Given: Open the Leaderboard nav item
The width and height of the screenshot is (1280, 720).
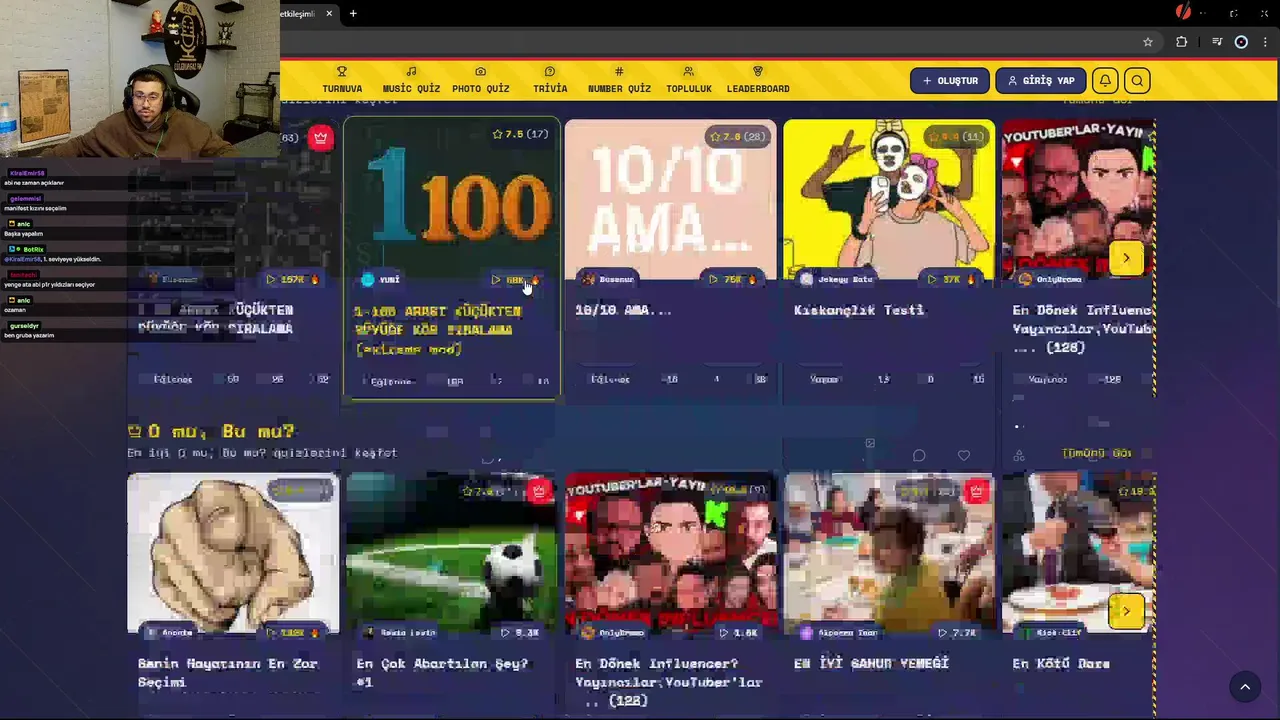Looking at the screenshot, I should tap(758, 80).
